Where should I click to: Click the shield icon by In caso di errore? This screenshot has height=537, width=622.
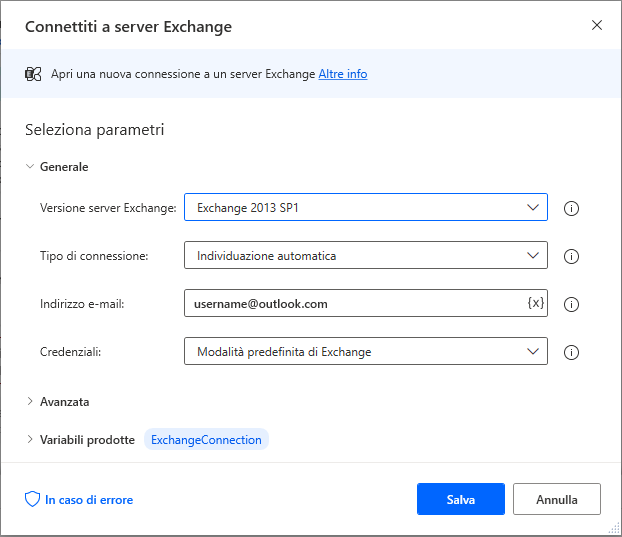pyautogui.click(x=33, y=499)
